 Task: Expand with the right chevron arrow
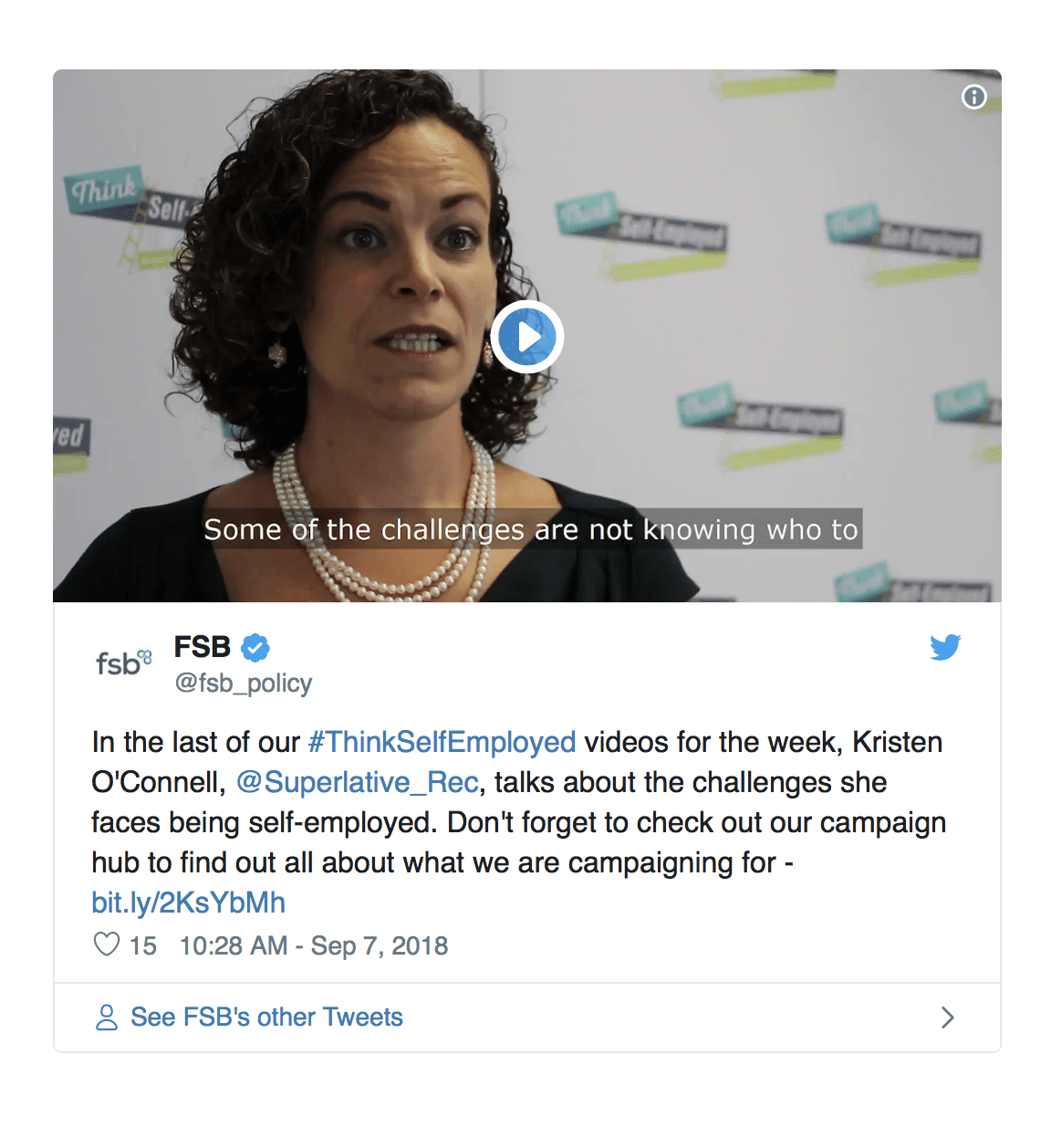[948, 1018]
